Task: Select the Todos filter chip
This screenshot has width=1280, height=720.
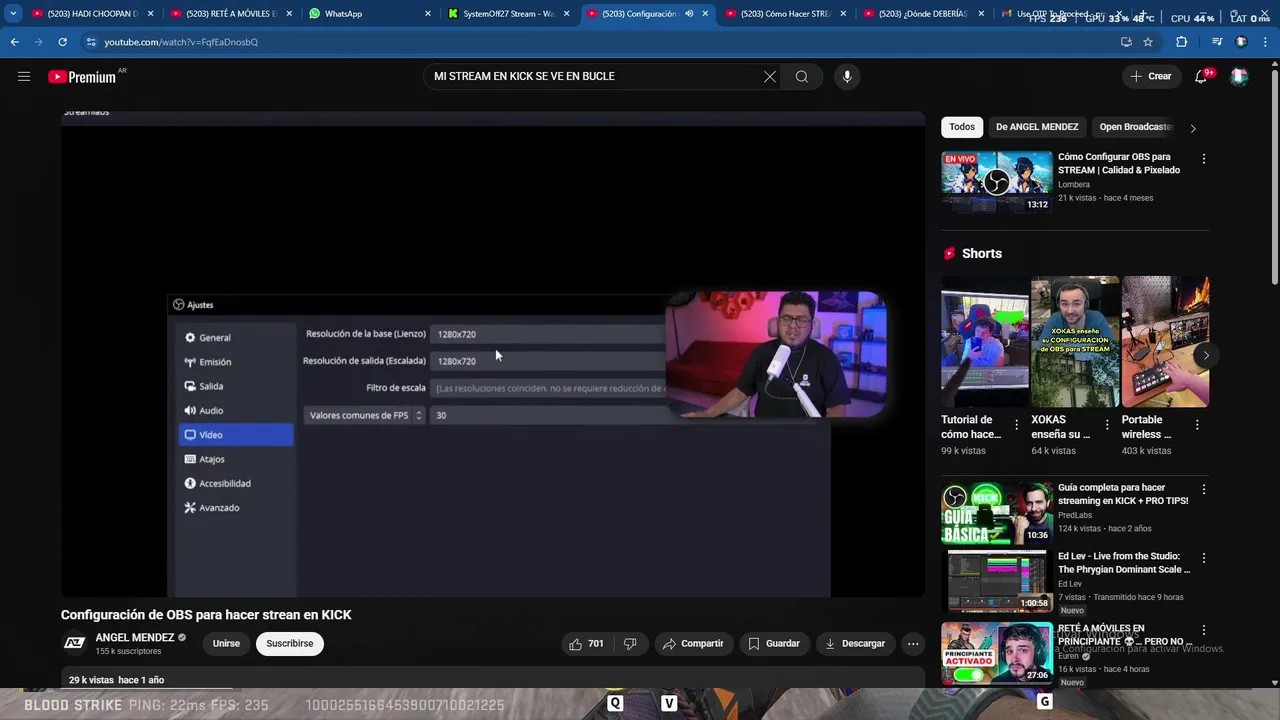Action: tap(962, 127)
